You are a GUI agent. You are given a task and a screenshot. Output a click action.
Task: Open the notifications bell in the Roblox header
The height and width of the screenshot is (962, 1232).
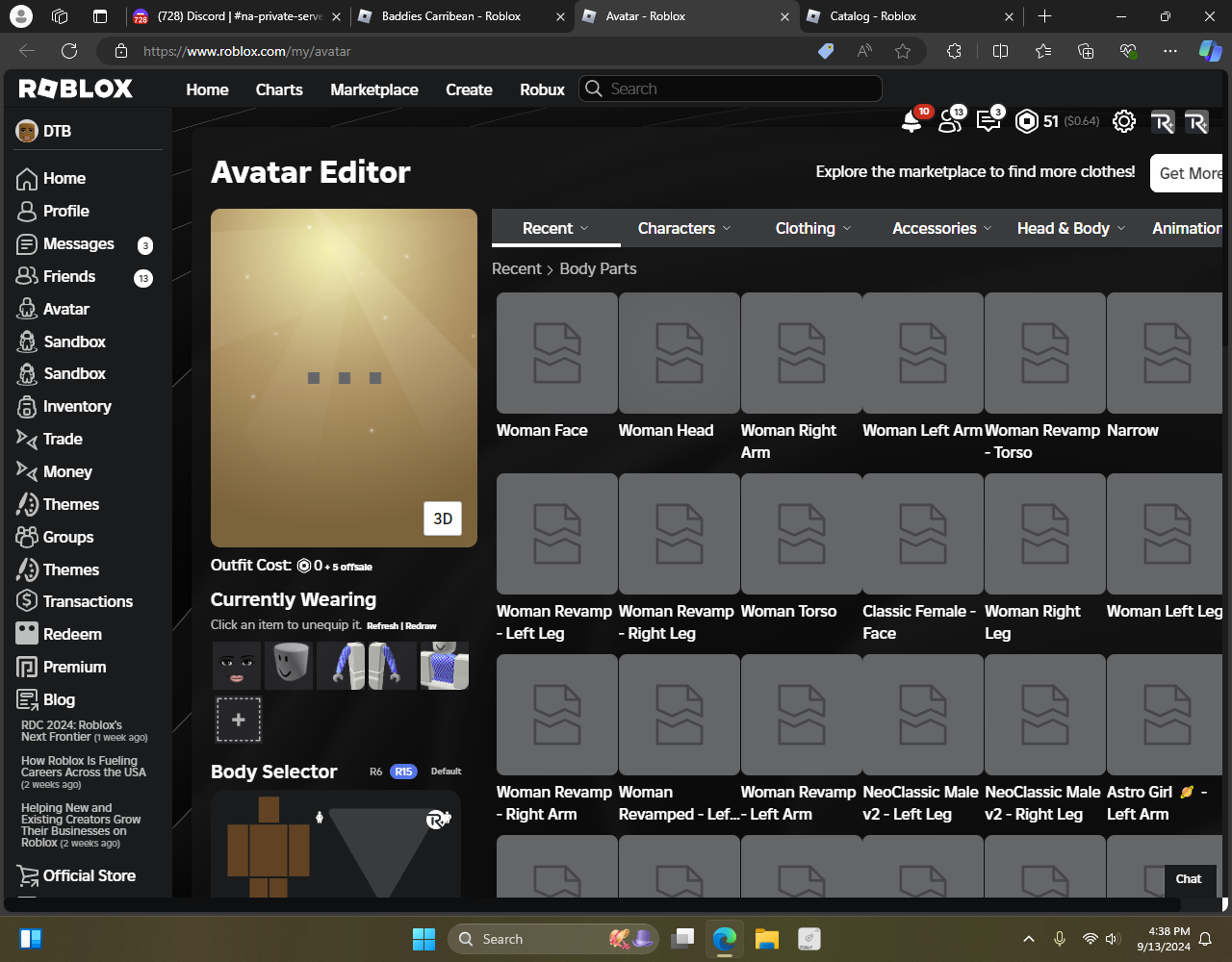click(x=911, y=121)
